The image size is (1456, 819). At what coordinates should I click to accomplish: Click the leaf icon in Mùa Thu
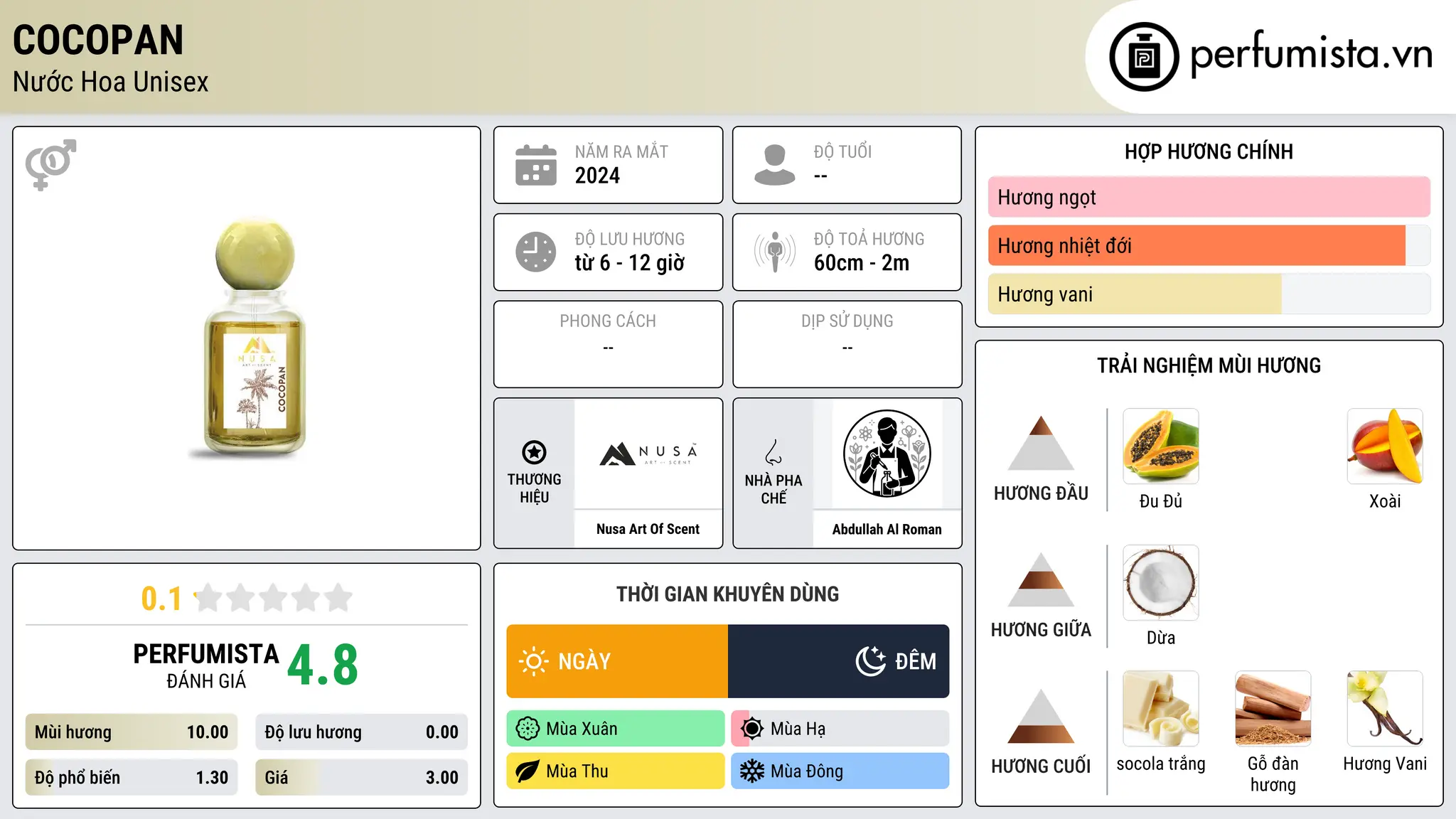[528, 771]
